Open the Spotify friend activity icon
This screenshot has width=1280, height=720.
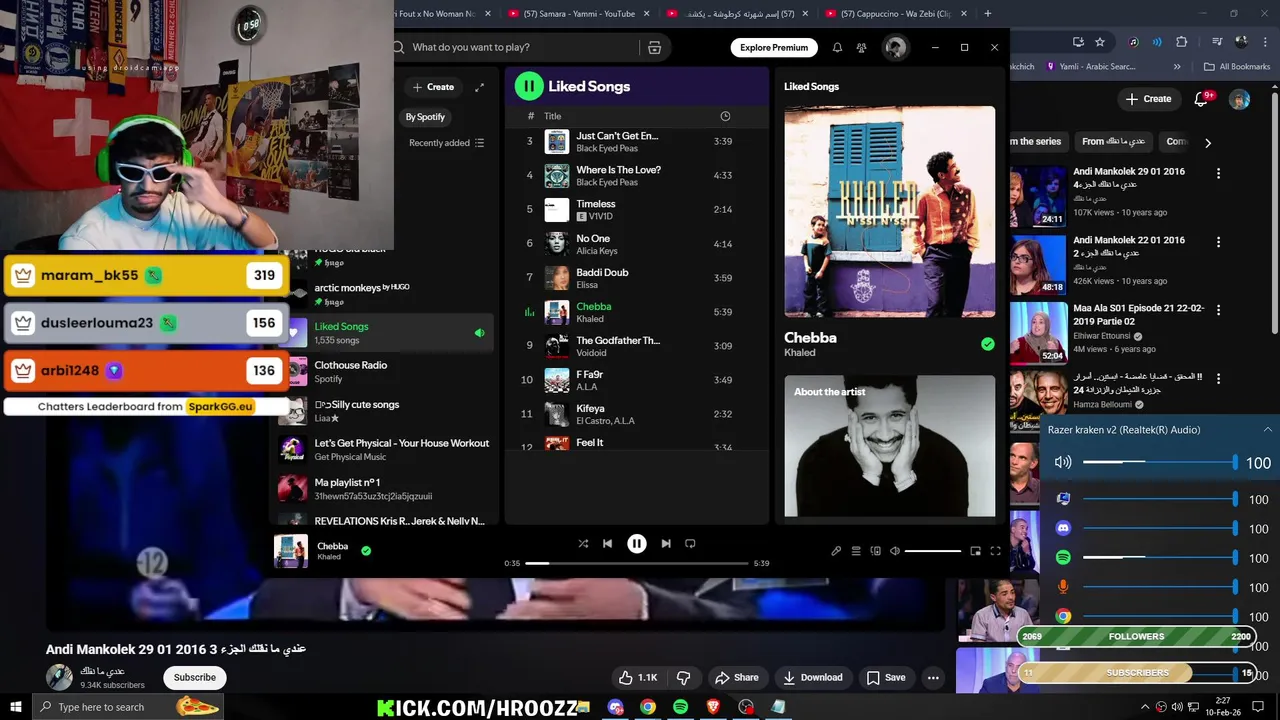(x=861, y=47)
